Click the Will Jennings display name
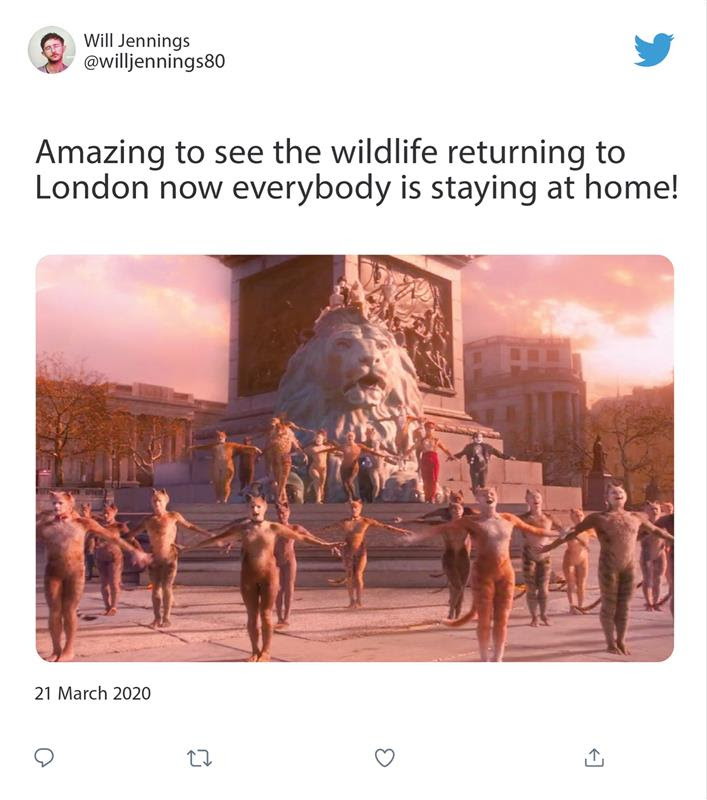The height and width of the screenshot is (800, 707). (136, 40)
